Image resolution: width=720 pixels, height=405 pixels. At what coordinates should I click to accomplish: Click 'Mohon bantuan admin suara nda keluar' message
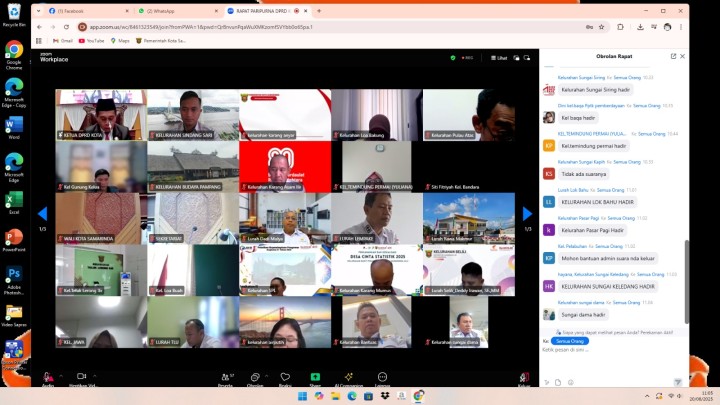click(608, 259)
